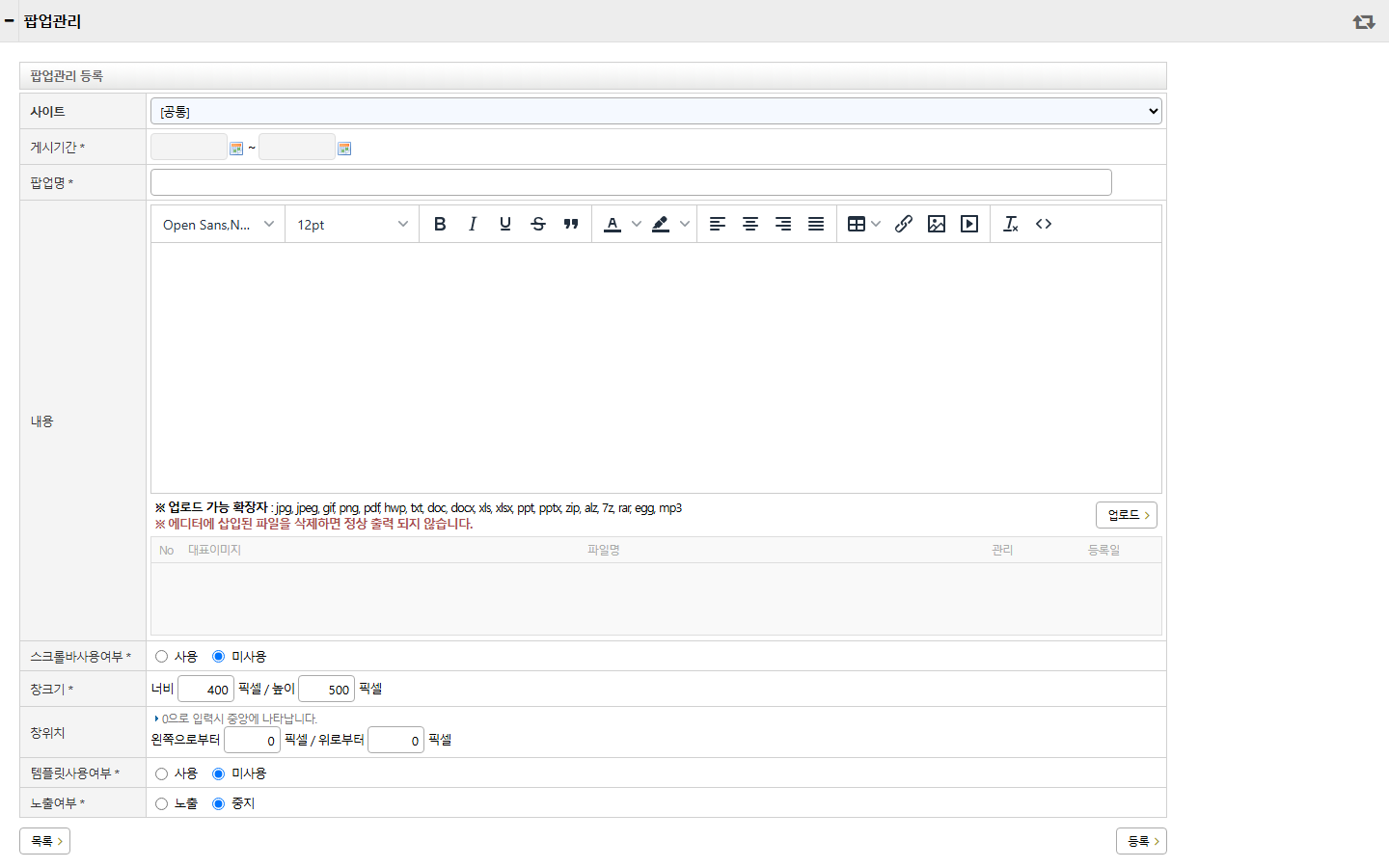The height and width of the screenshot is (868, 1389).
Task: Click the 파일명 column header
Action: [604, 550]
